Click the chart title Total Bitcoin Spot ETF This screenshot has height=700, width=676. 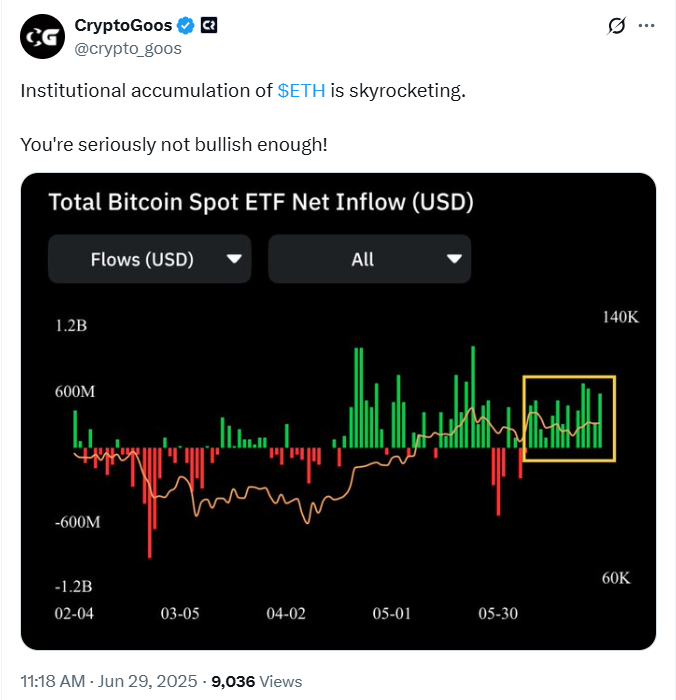(x=261, y=202)
